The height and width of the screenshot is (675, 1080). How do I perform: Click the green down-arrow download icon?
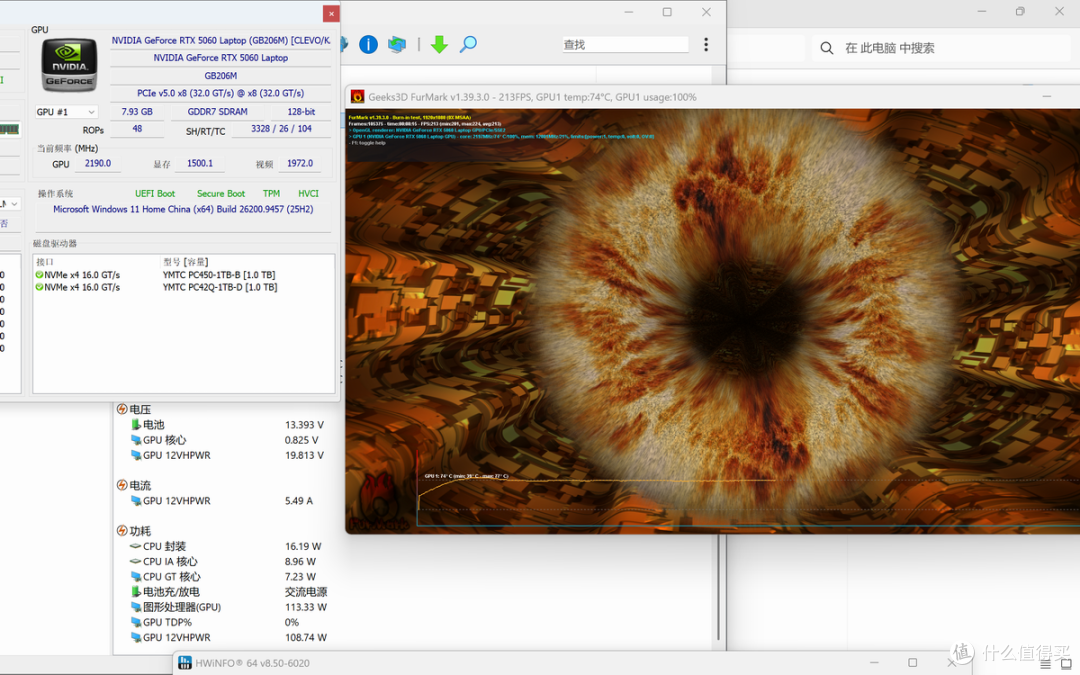click(439, 45)
